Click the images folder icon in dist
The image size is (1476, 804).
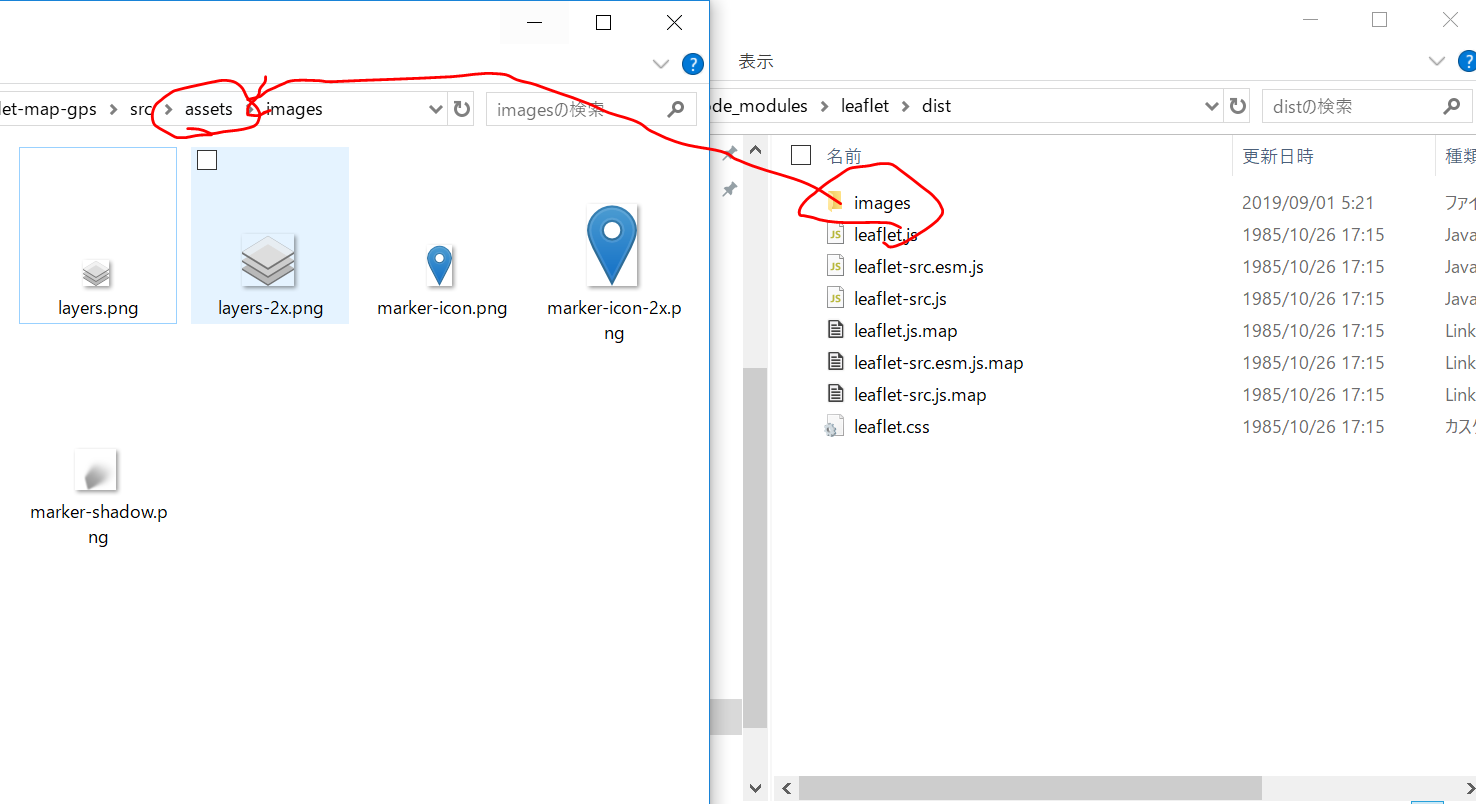click(x=834, y=203)
